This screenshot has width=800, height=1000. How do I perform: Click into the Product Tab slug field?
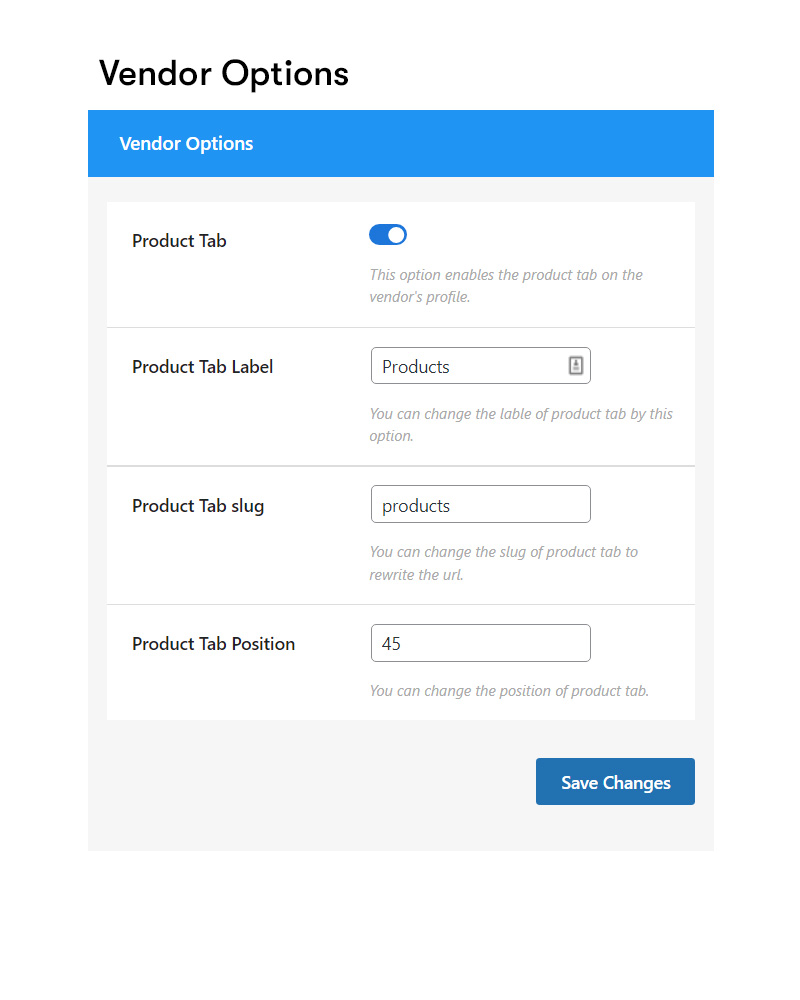[480, 504]
